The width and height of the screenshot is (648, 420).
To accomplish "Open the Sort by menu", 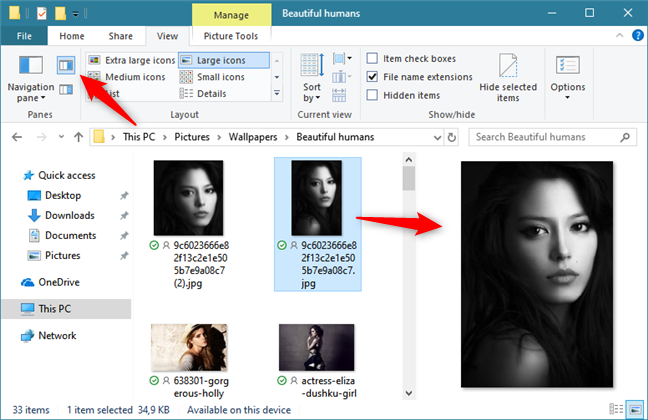I will coord(312,78).
